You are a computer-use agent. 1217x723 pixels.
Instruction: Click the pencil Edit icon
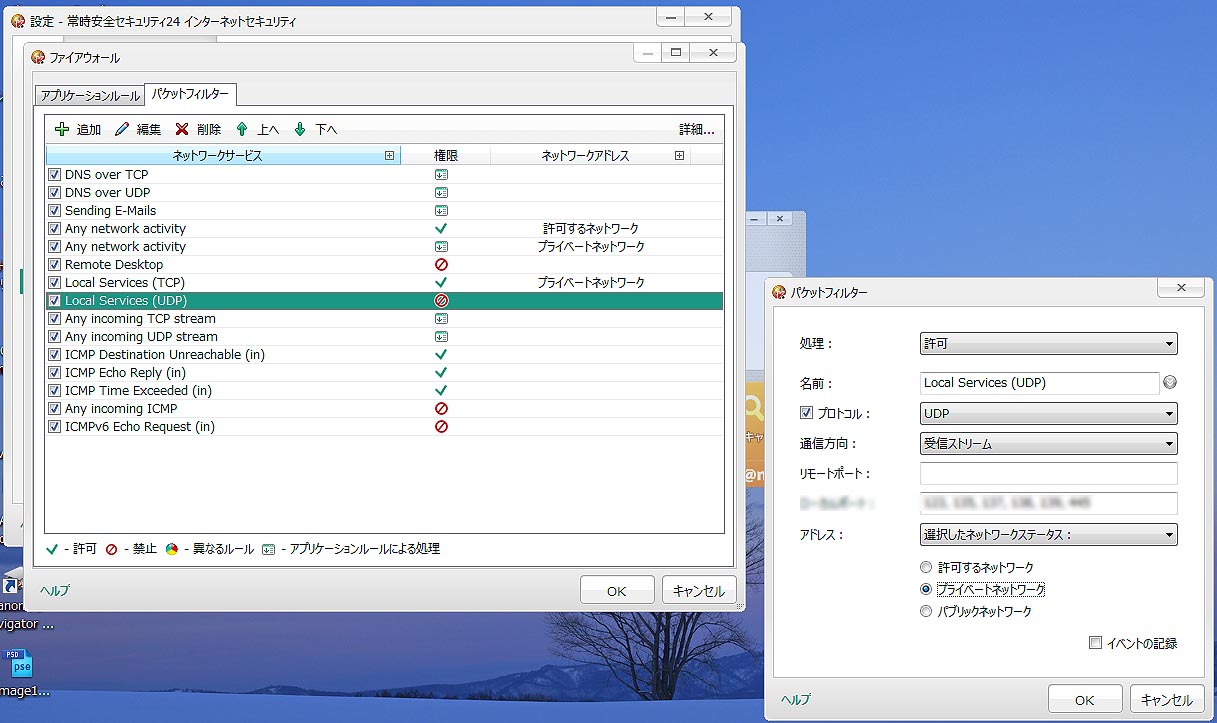pos(122,129)
